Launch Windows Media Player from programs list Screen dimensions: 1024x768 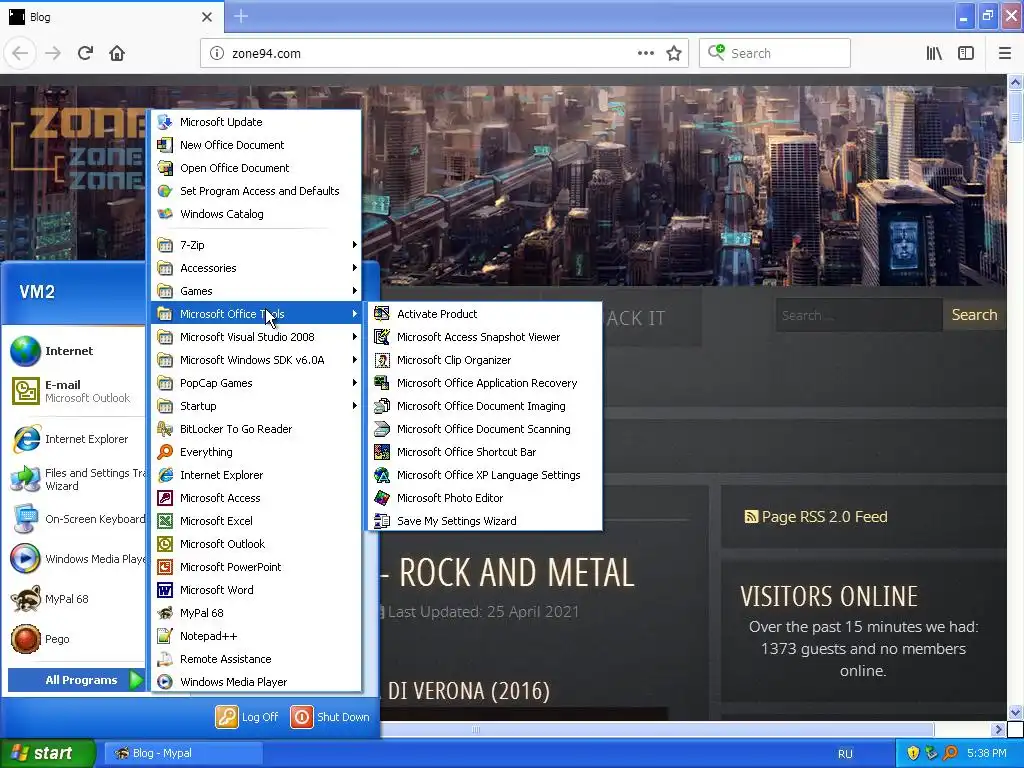(x=256, y=682)
